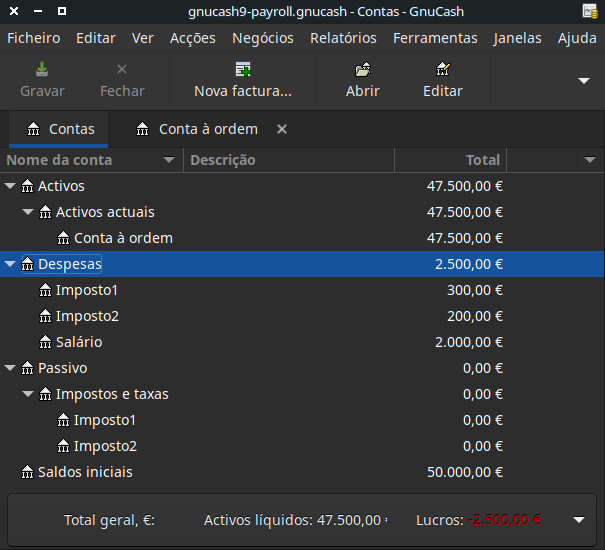Click the Editar account toolbar icon
Screen dimensions: 605x550
(442, 70)
